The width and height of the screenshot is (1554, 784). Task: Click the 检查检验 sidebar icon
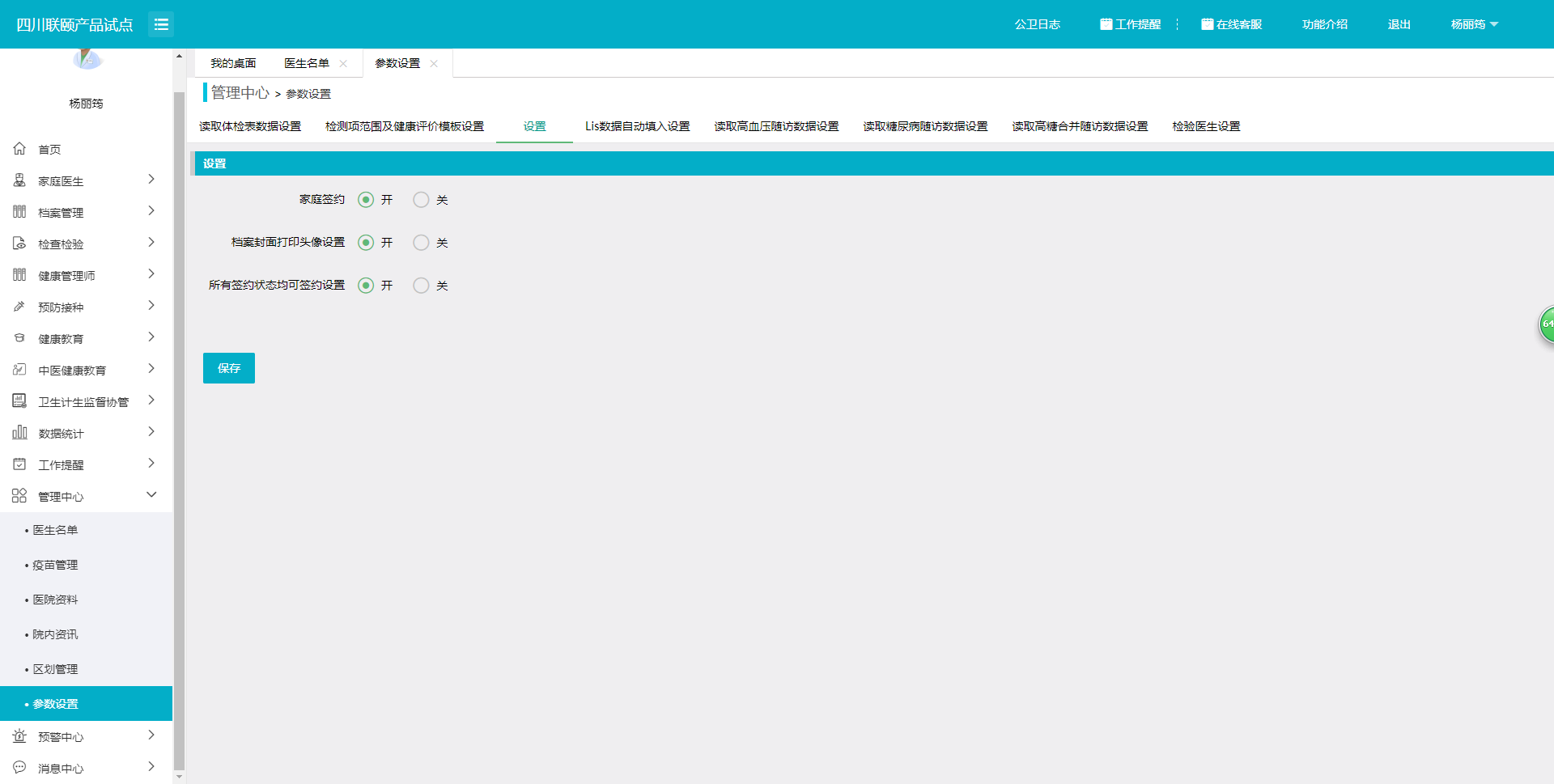click(x=19, y=244)
